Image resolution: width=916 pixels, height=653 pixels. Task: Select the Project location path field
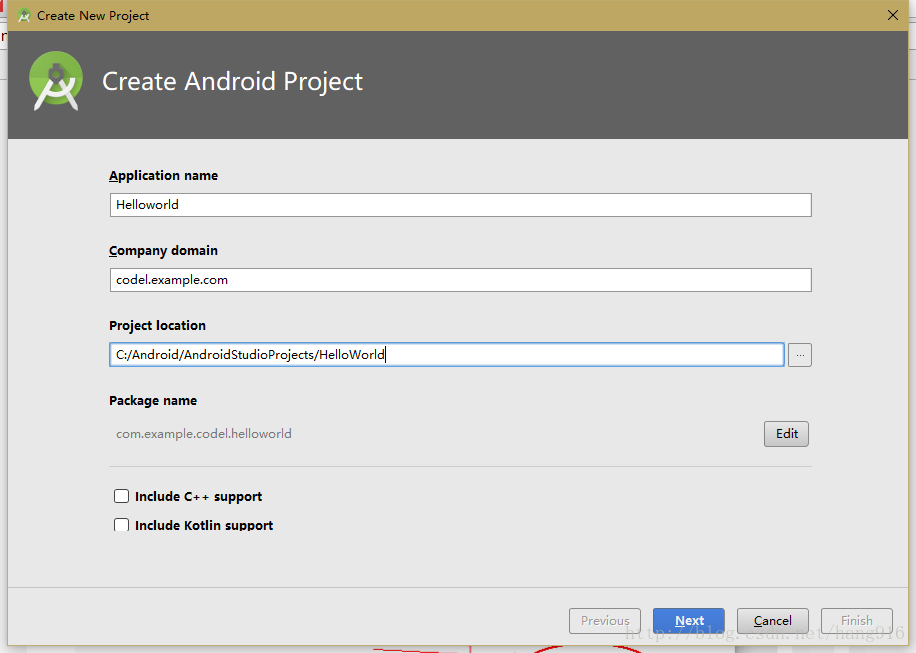(446, 355)
